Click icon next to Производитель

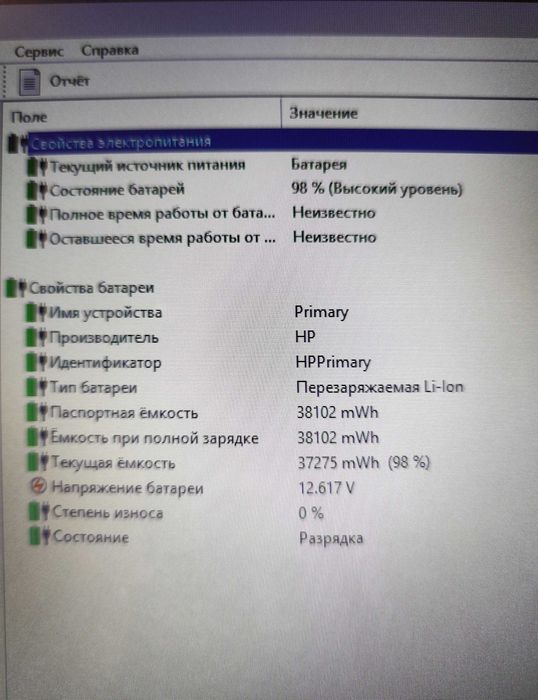pos(37,338)
